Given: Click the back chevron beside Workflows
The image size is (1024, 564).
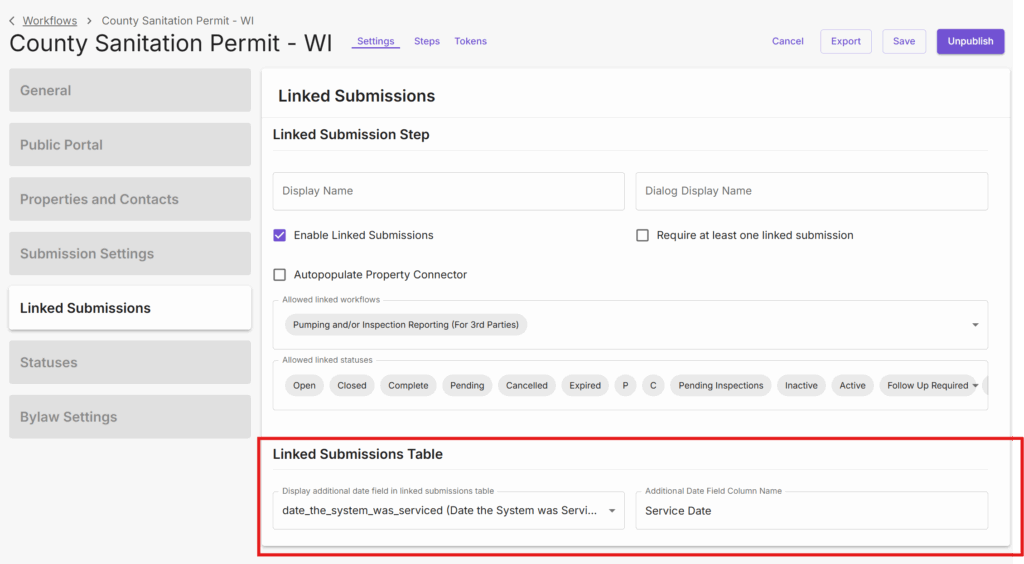Looking at the screenshot, I should point(12,20).
